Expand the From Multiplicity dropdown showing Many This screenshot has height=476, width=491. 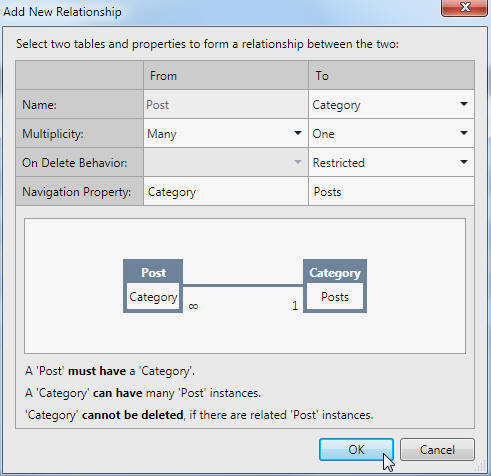click(226, 134)
